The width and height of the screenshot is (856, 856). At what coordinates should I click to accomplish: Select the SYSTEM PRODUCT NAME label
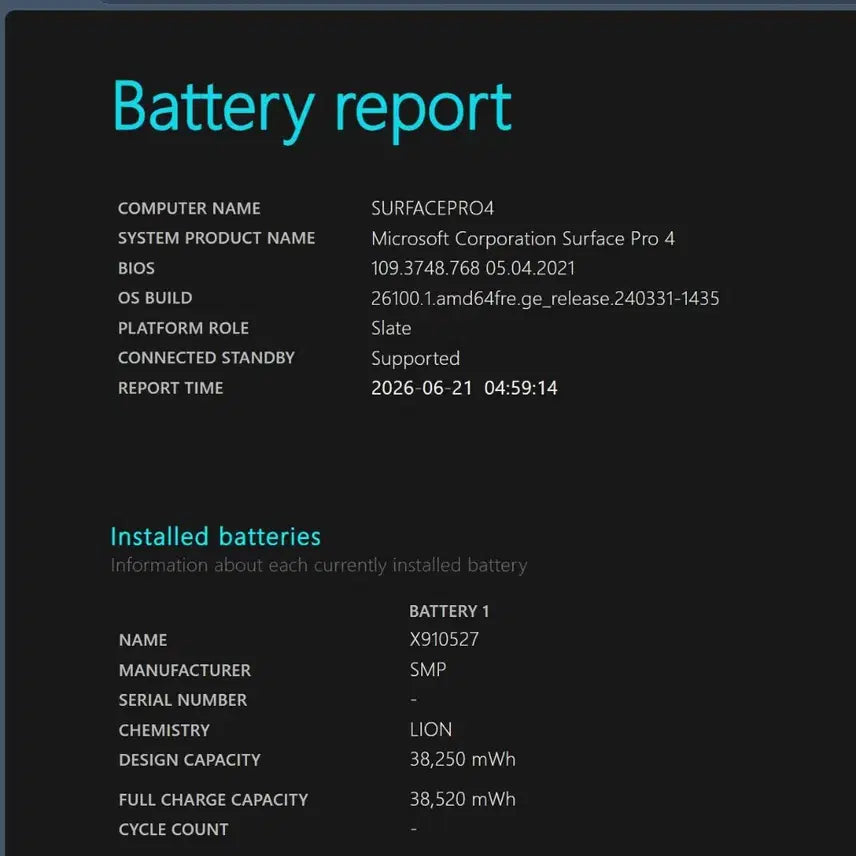click(216, 238)
